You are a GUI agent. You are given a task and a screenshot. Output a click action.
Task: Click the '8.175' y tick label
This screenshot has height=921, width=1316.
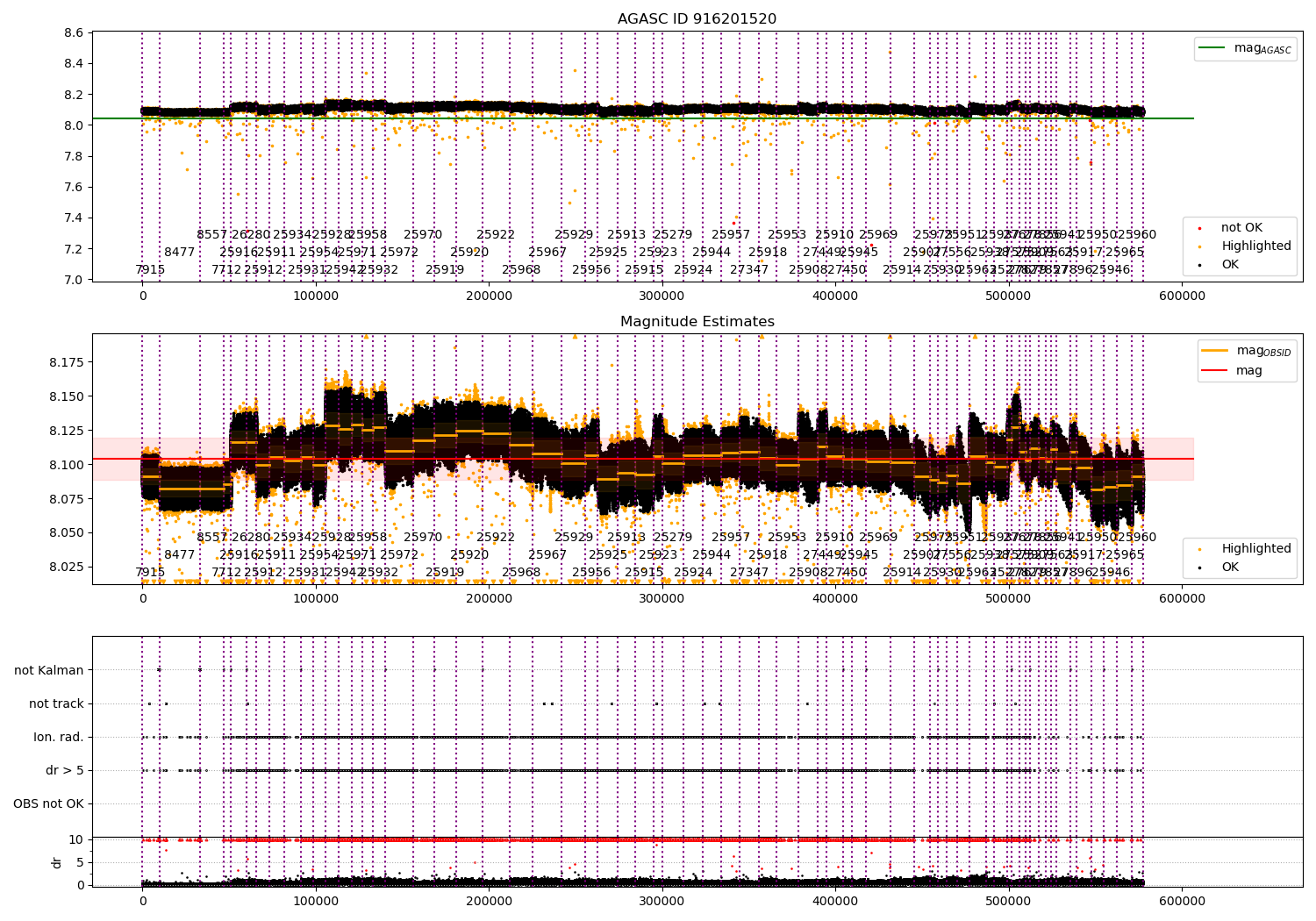[67, 362]
